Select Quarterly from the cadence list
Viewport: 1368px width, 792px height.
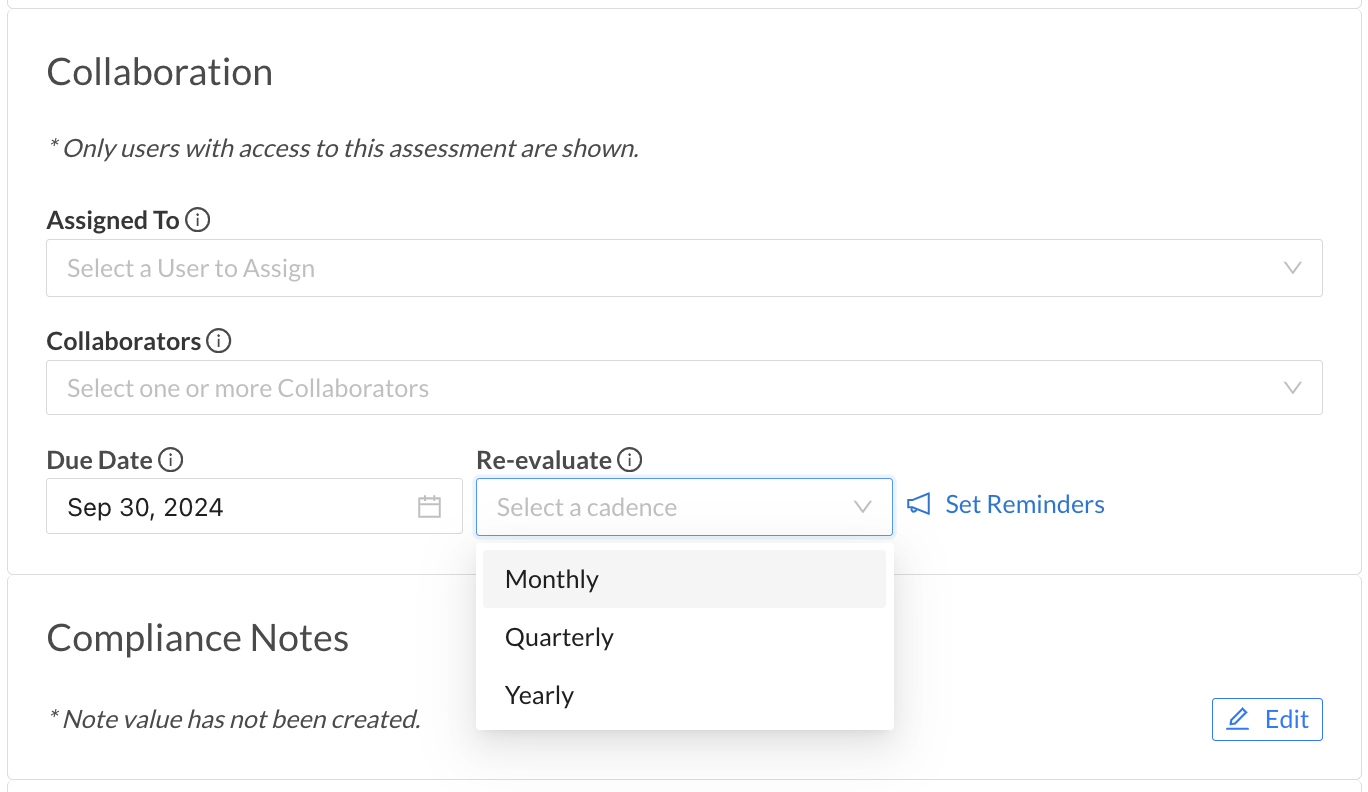559,637
